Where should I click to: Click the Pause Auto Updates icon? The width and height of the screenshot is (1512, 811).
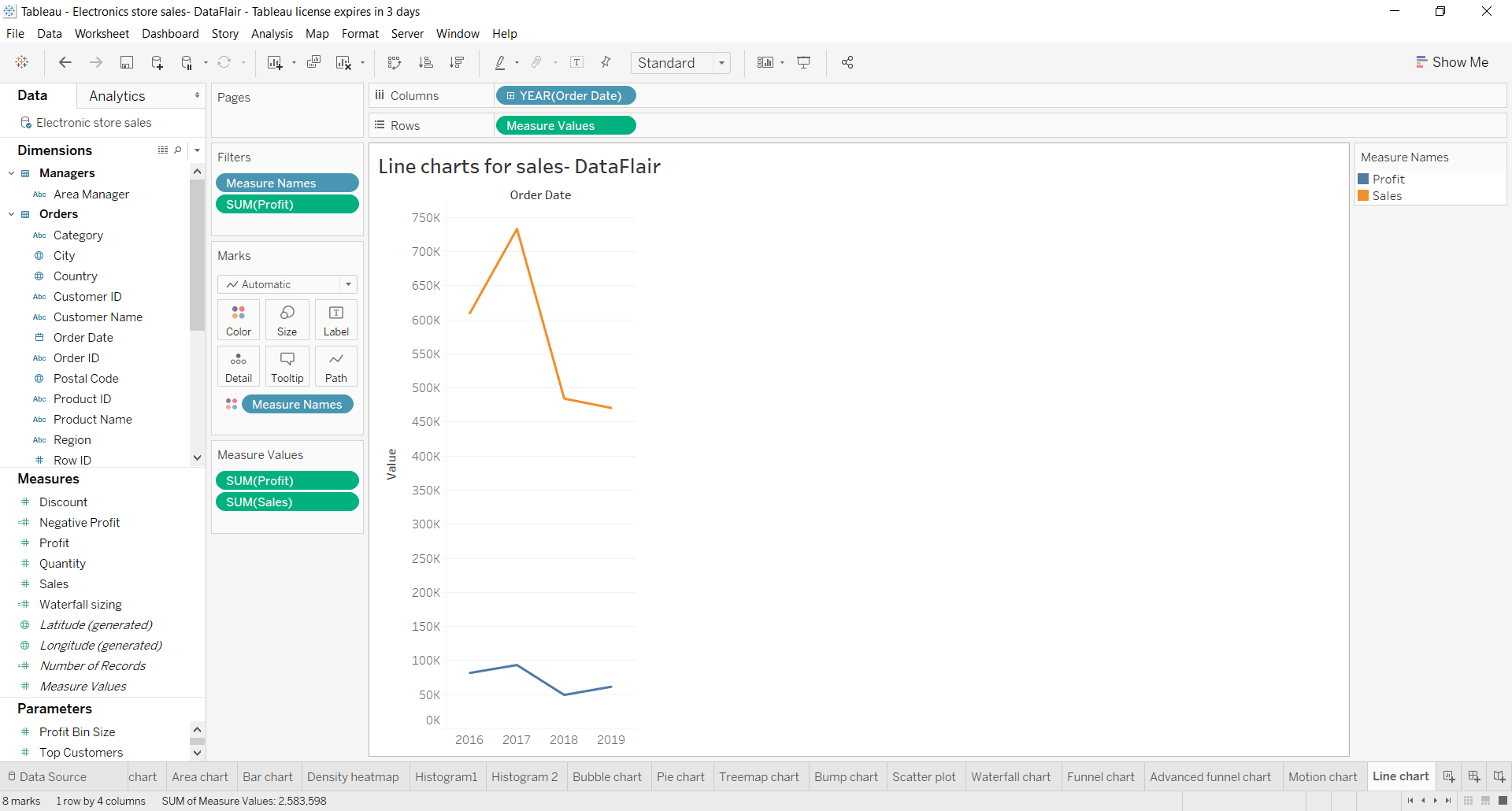tap(187, 62)
